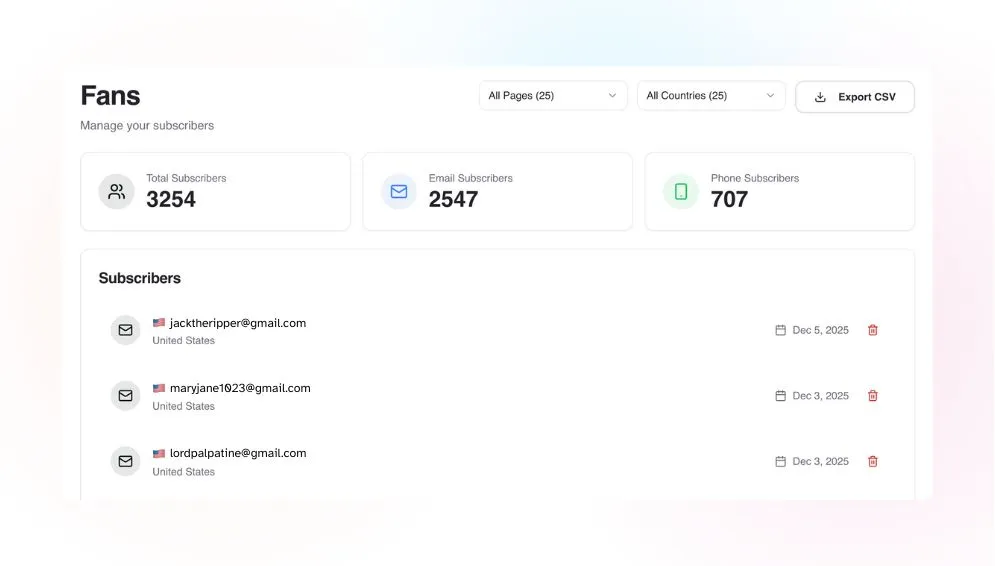Remove maryjane1023@gmail.com using its trash icon
995x566 pixels.
click(873, 396)
